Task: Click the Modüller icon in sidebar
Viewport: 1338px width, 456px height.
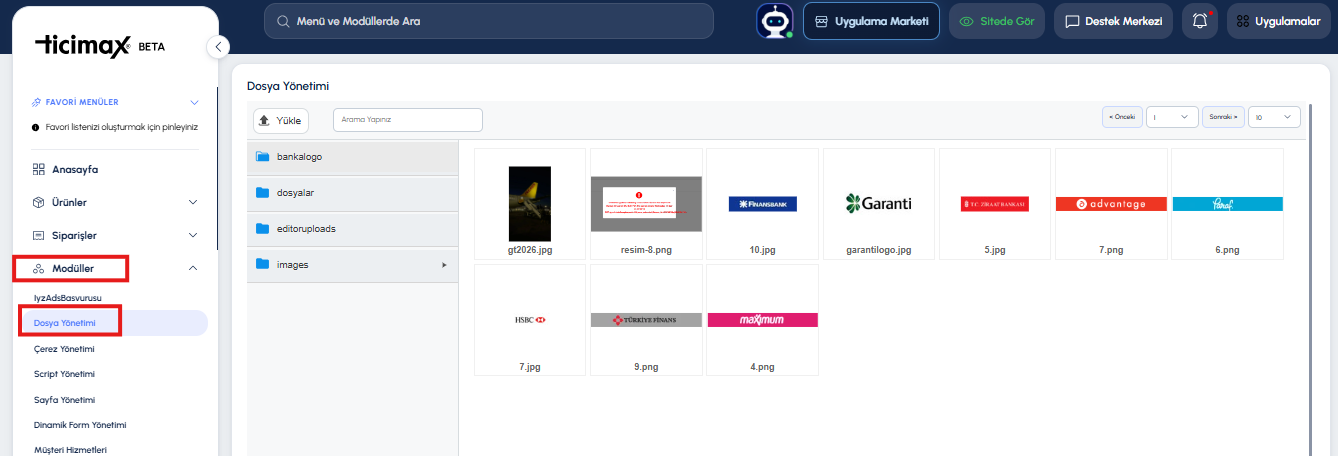Action: coord(39,268)
